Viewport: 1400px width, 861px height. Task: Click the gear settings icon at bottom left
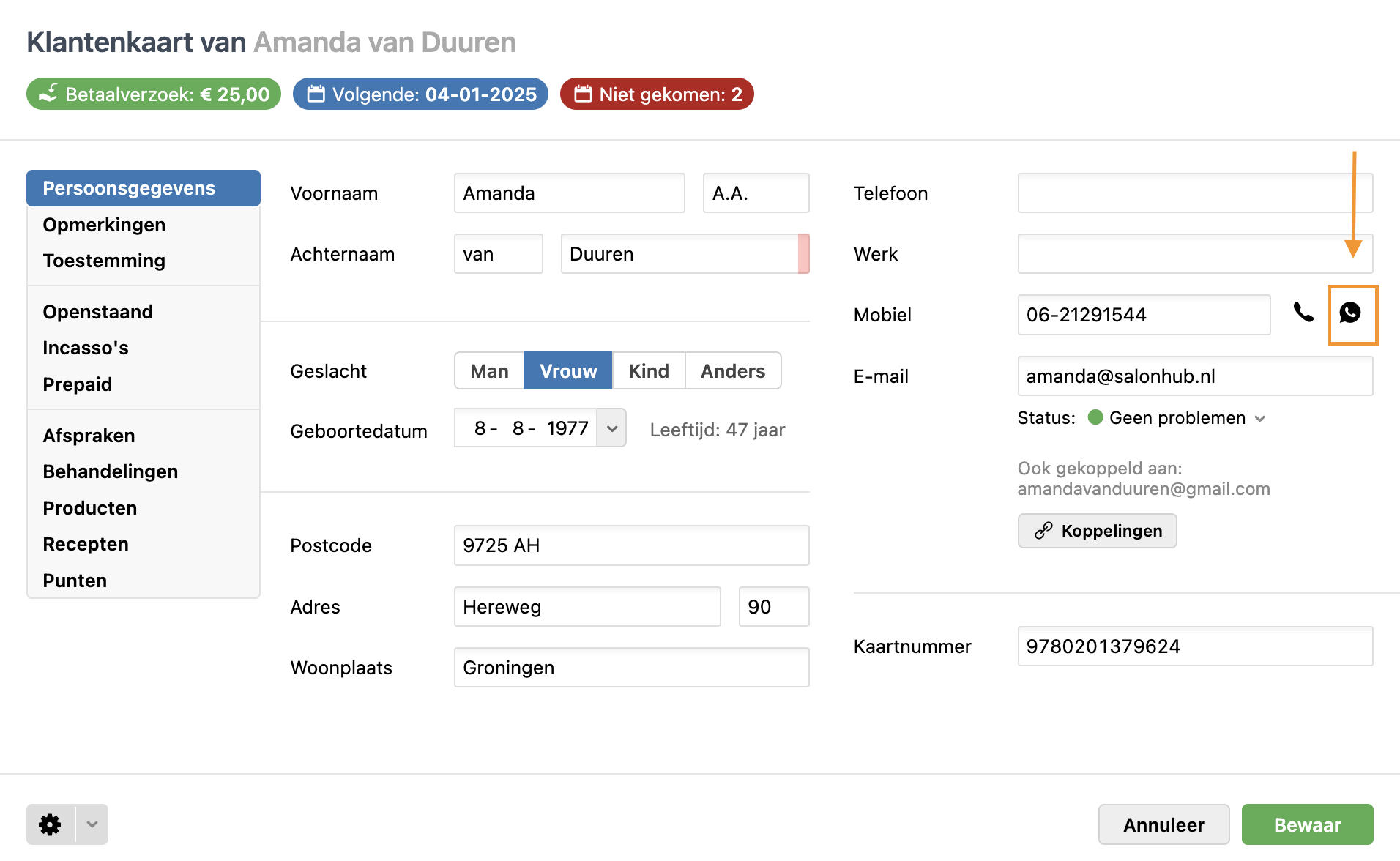click(x=50, y=825)
